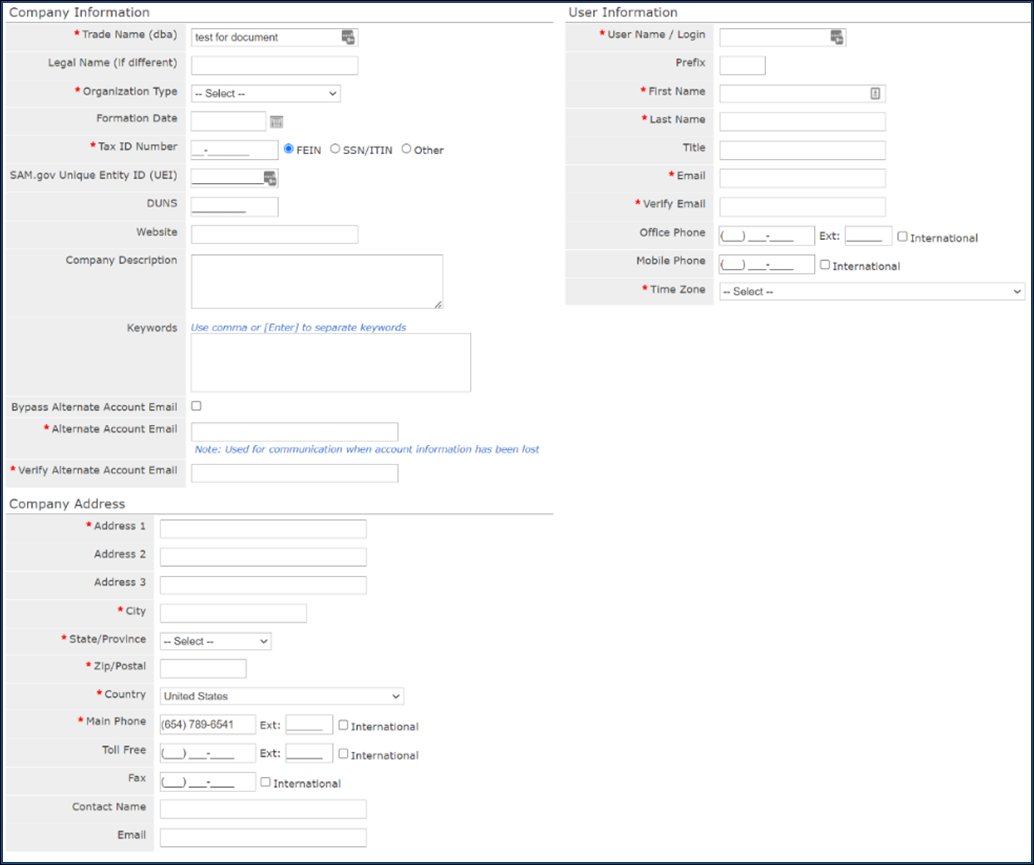Screen dimensions: 1034x865
Task: Click the Company Address Email field
Action: [263, 838]
